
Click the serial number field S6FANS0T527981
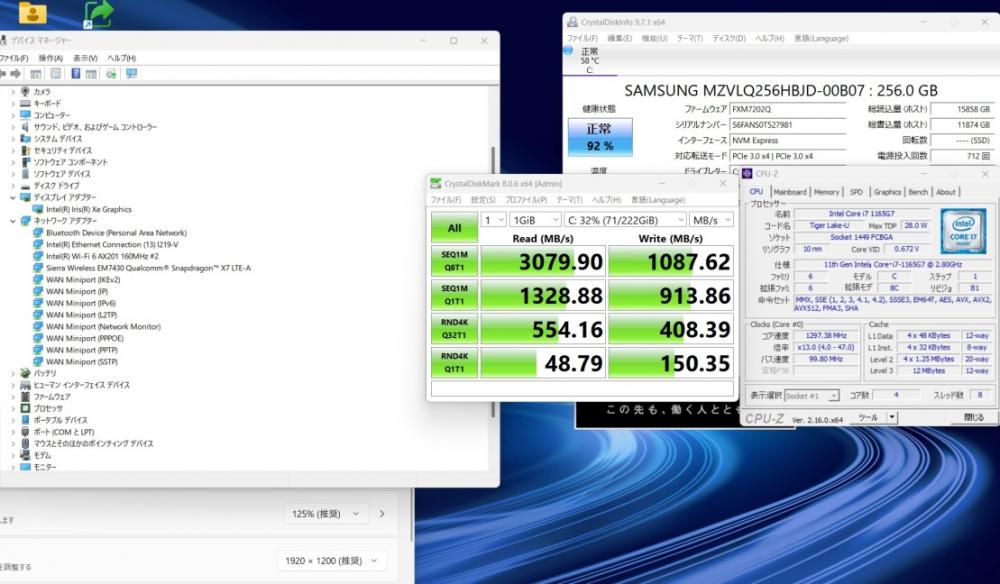(788, 125)
